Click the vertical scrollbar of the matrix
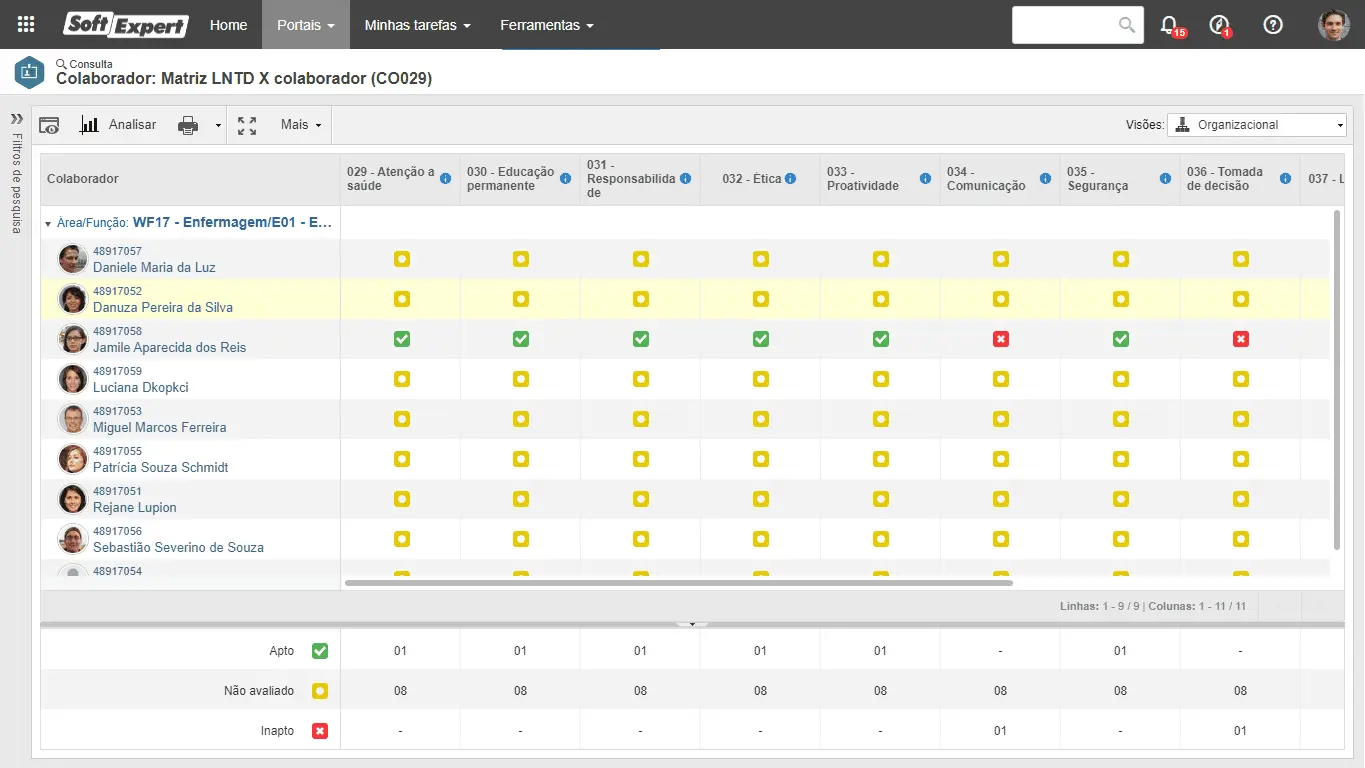Screen dimensions: 1365x768 (x=1337, y=379)
